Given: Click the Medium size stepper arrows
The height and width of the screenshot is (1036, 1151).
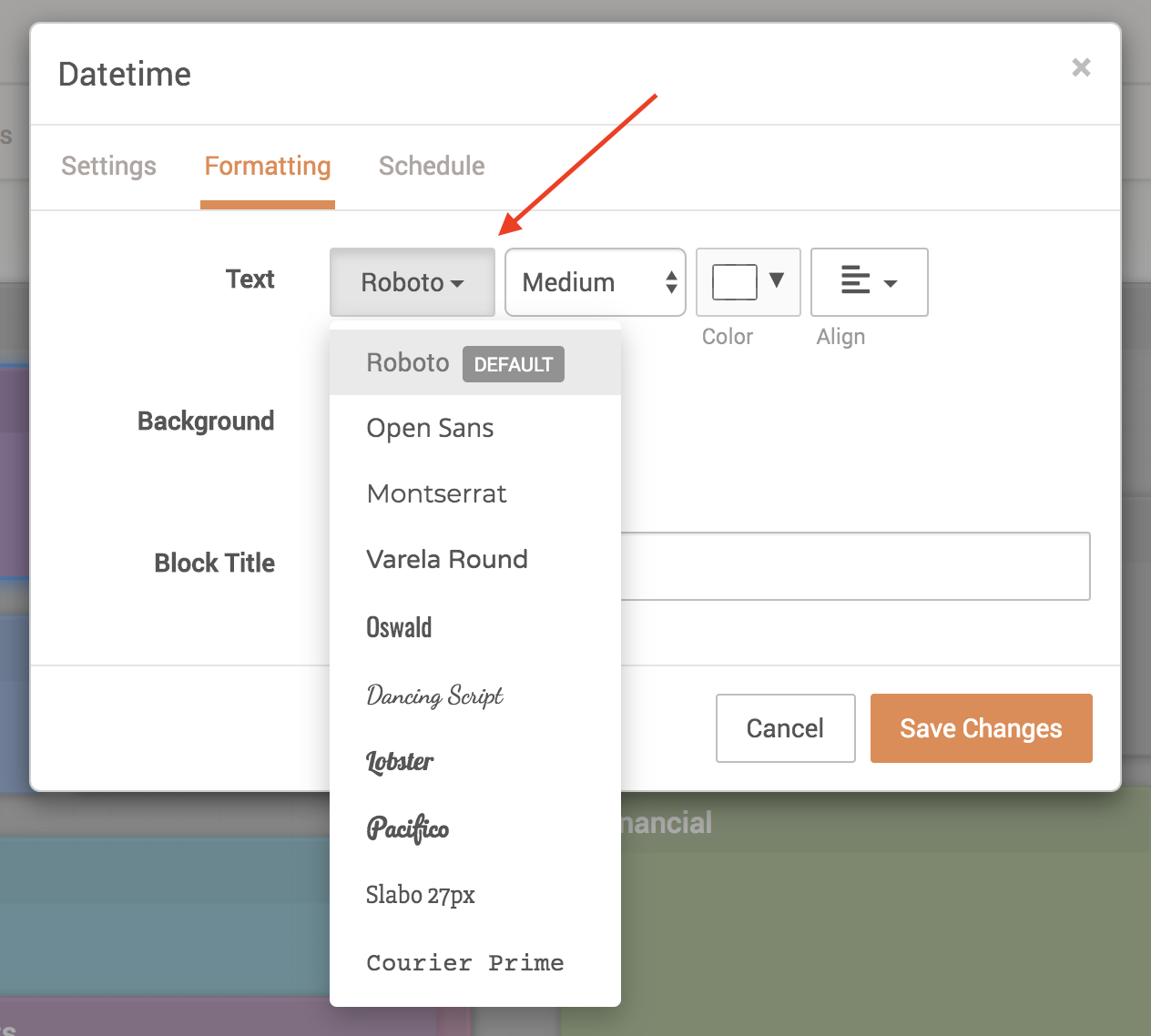Looking at the screenshot, I should pos(670,282).
